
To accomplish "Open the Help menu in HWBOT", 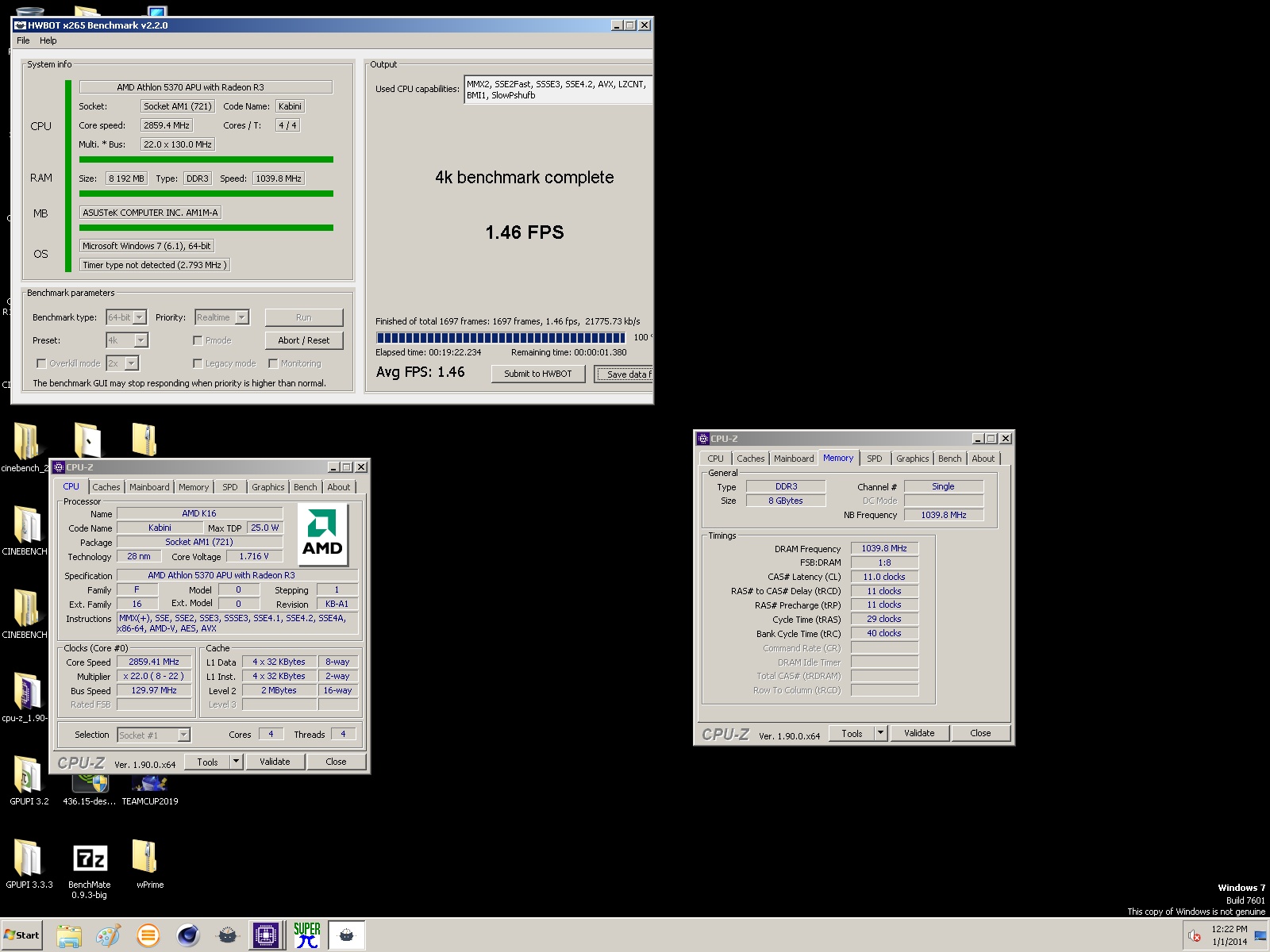I will pyautogui.click(x=48, y=40).
